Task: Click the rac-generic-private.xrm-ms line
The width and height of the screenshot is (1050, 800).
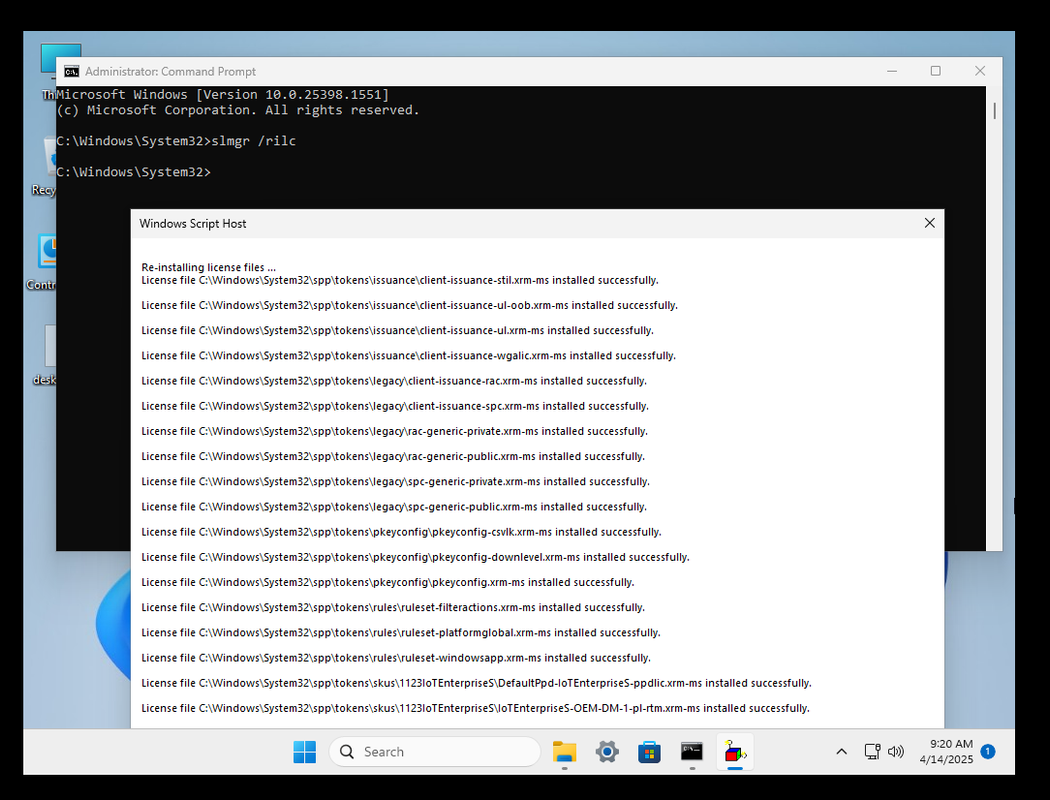Action: click(x=394, y=431)
